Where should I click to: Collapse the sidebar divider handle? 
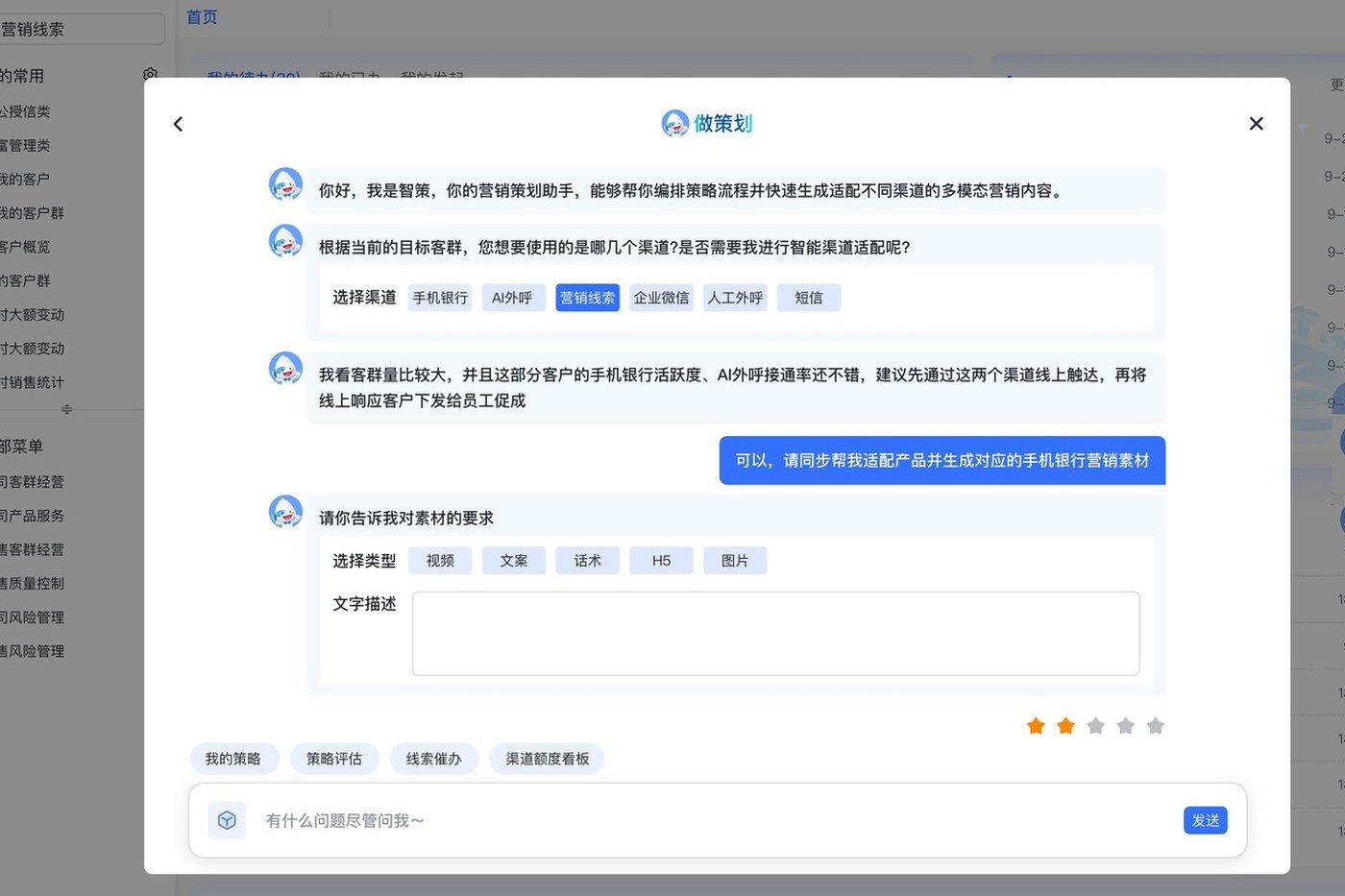pos(66,410)
